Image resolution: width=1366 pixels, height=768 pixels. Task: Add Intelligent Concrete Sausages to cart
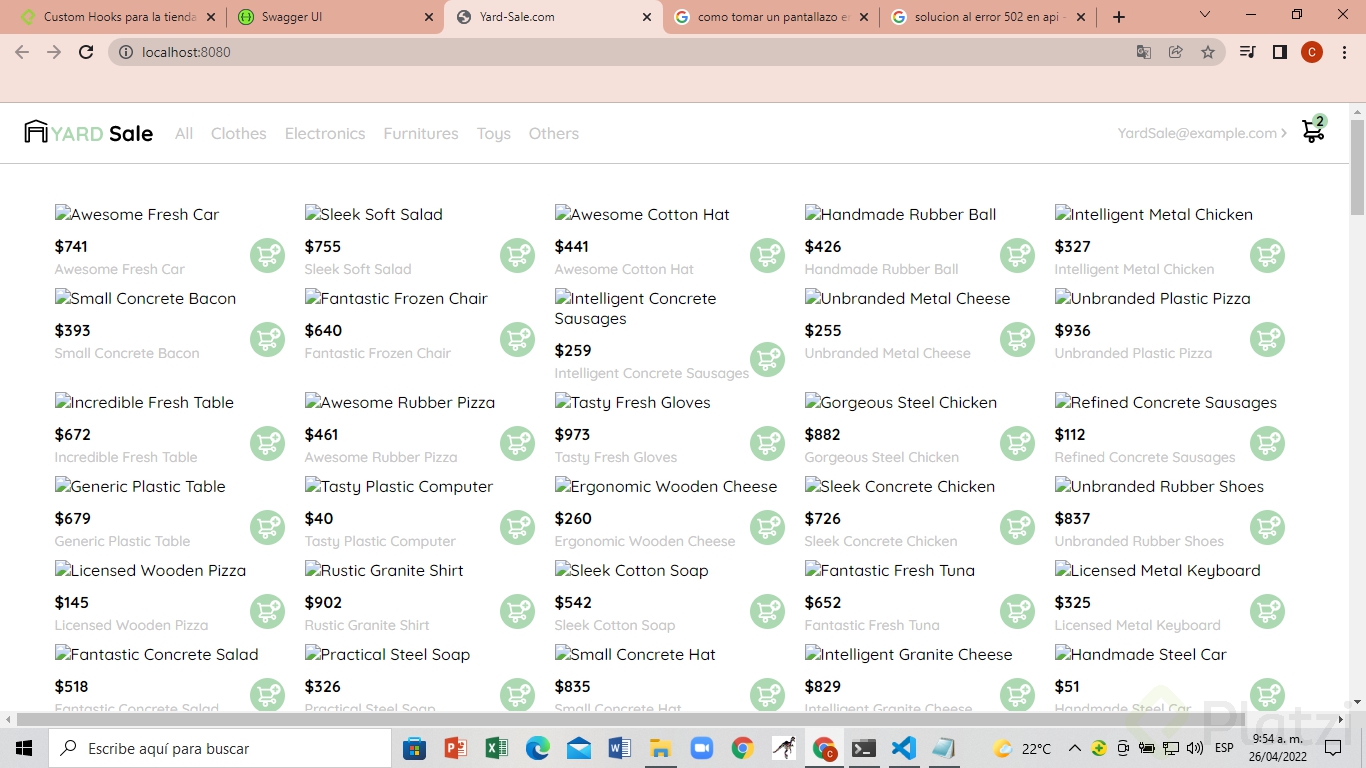pyautogui.click(x=767, y=360)
